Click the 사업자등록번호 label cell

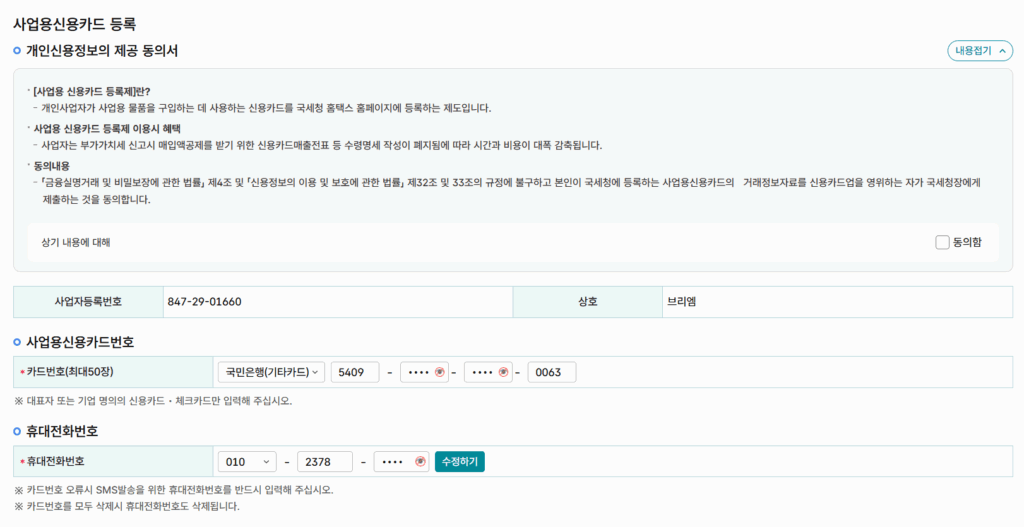click(88, 302)
